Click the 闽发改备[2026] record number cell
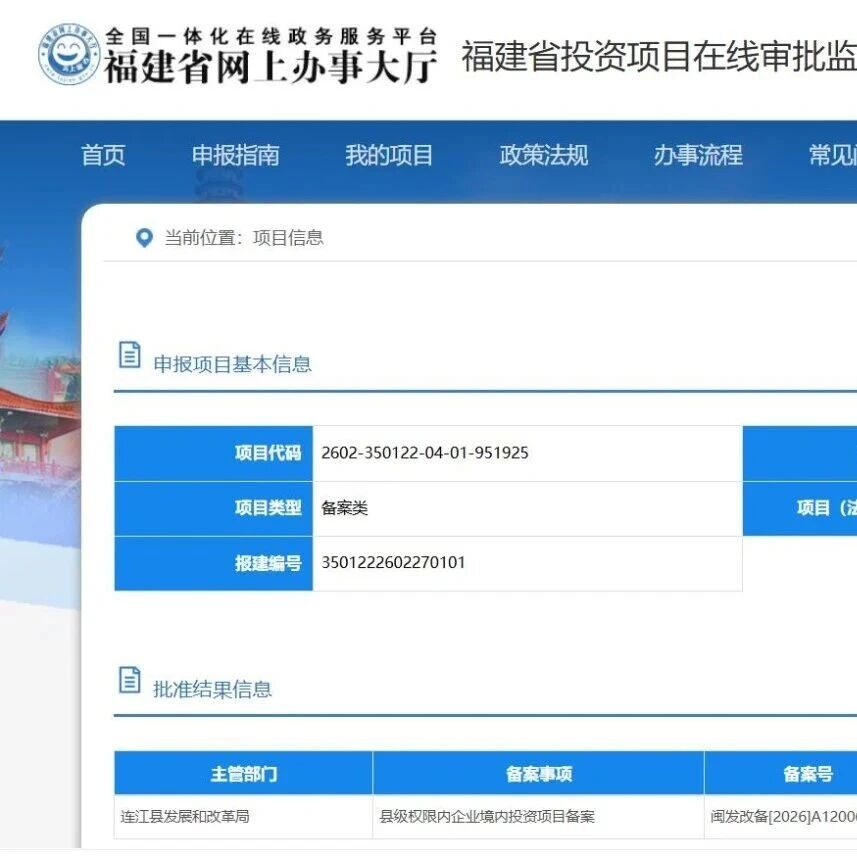Screen dimensions: 857x858 click(x=781, y=816)
